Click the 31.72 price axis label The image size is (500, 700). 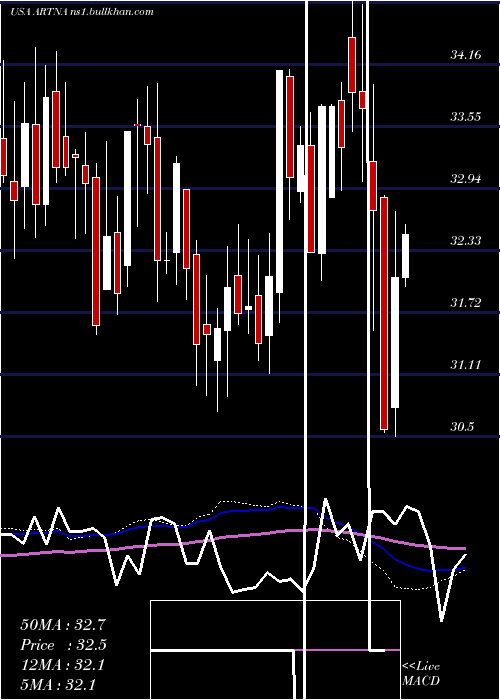tap(466, 304)
